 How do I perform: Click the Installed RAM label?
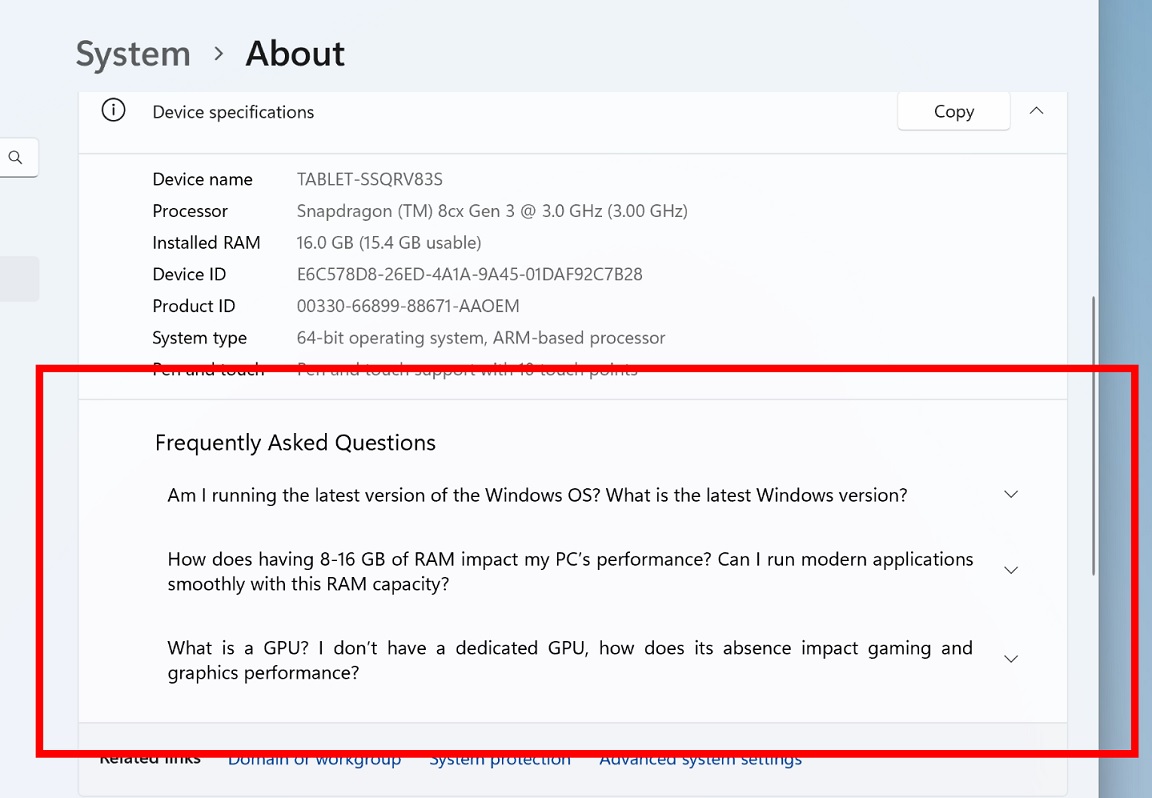tap(206, 242)
